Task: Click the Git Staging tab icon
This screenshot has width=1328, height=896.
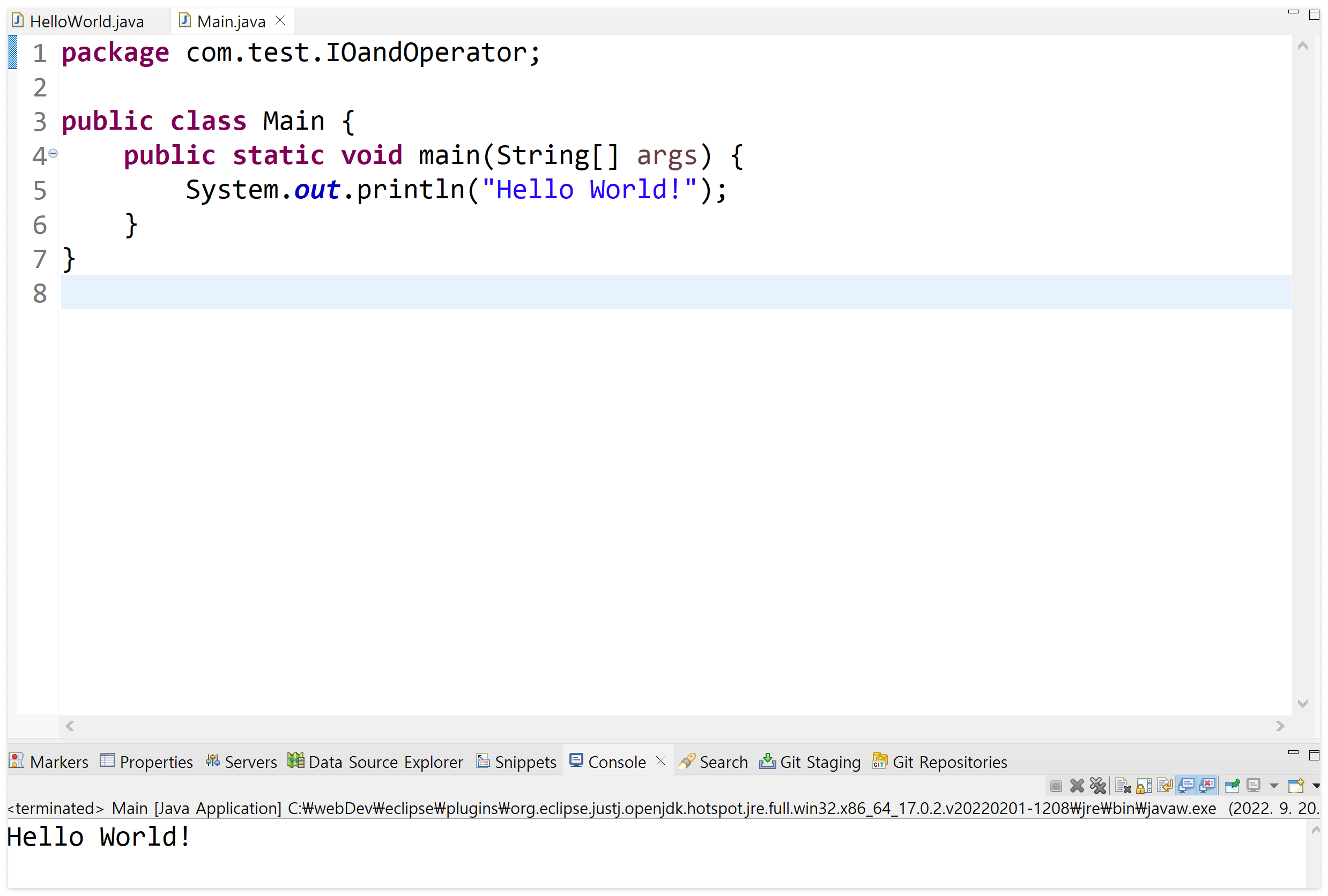Action: click(767, 761)
